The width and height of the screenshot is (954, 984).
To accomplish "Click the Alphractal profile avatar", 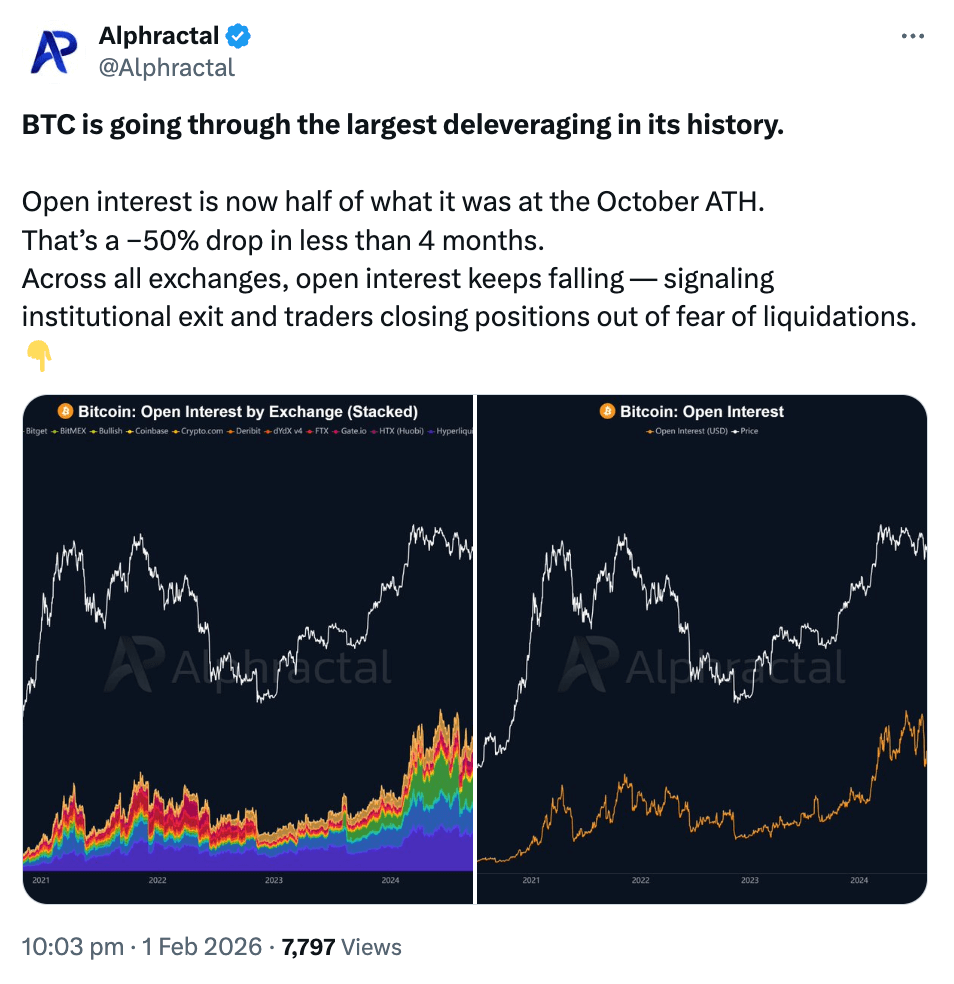I will [55, 52].
